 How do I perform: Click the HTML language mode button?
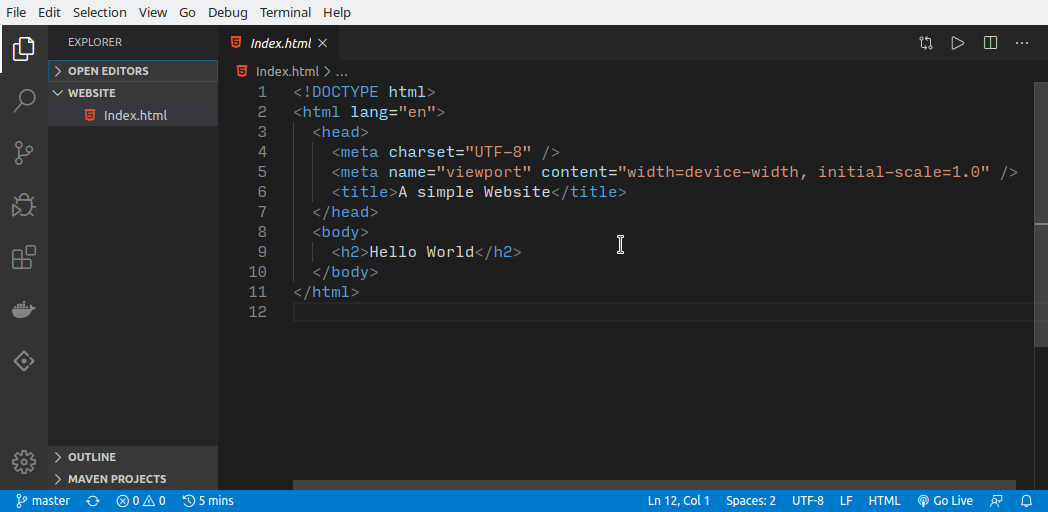(x=884, y=501)
